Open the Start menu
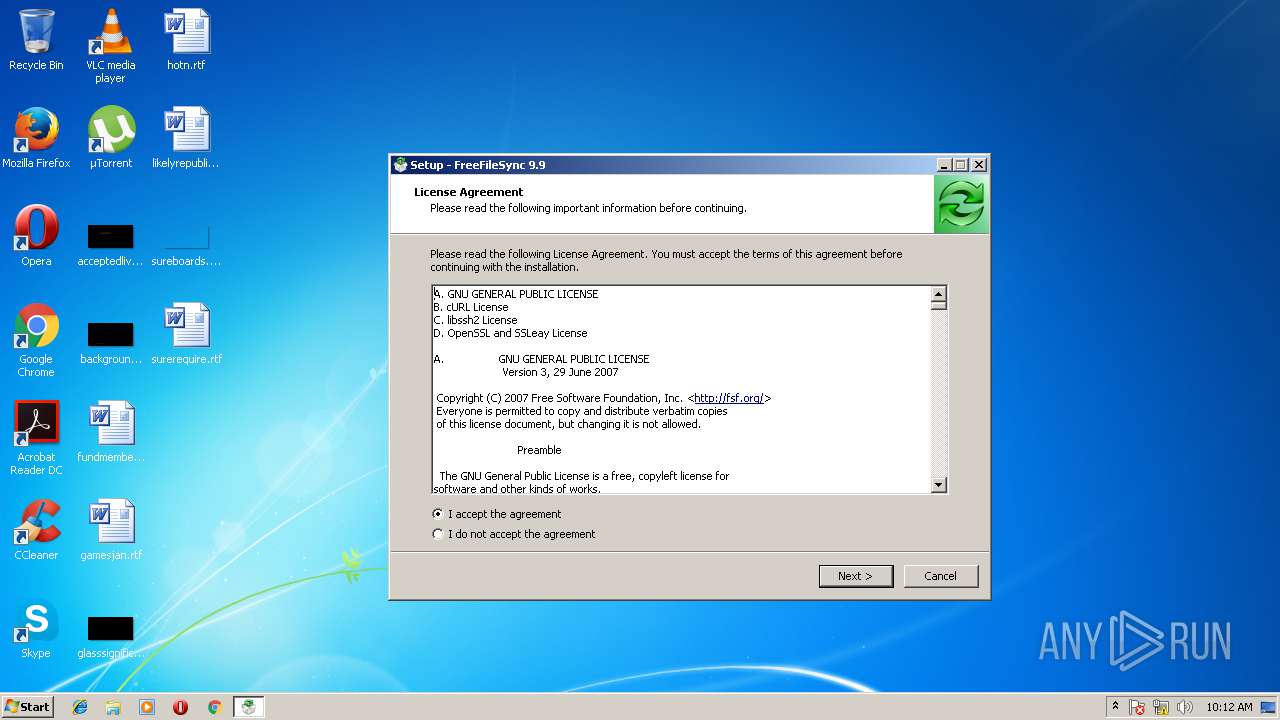1280x720 pixels. point(28,707)
